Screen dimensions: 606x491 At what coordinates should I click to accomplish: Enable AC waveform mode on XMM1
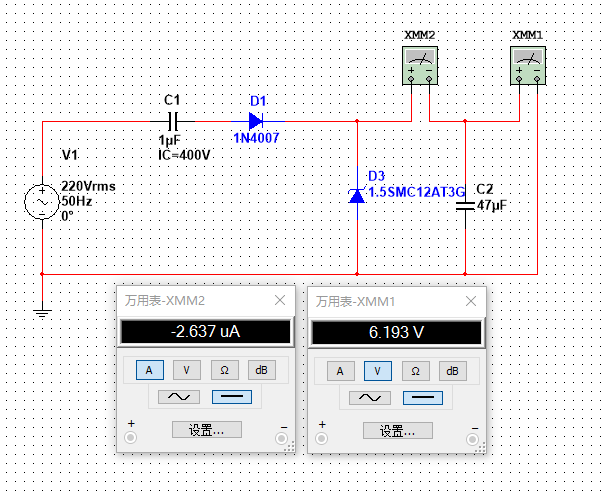pyautogui.click(x=368, y=397)
